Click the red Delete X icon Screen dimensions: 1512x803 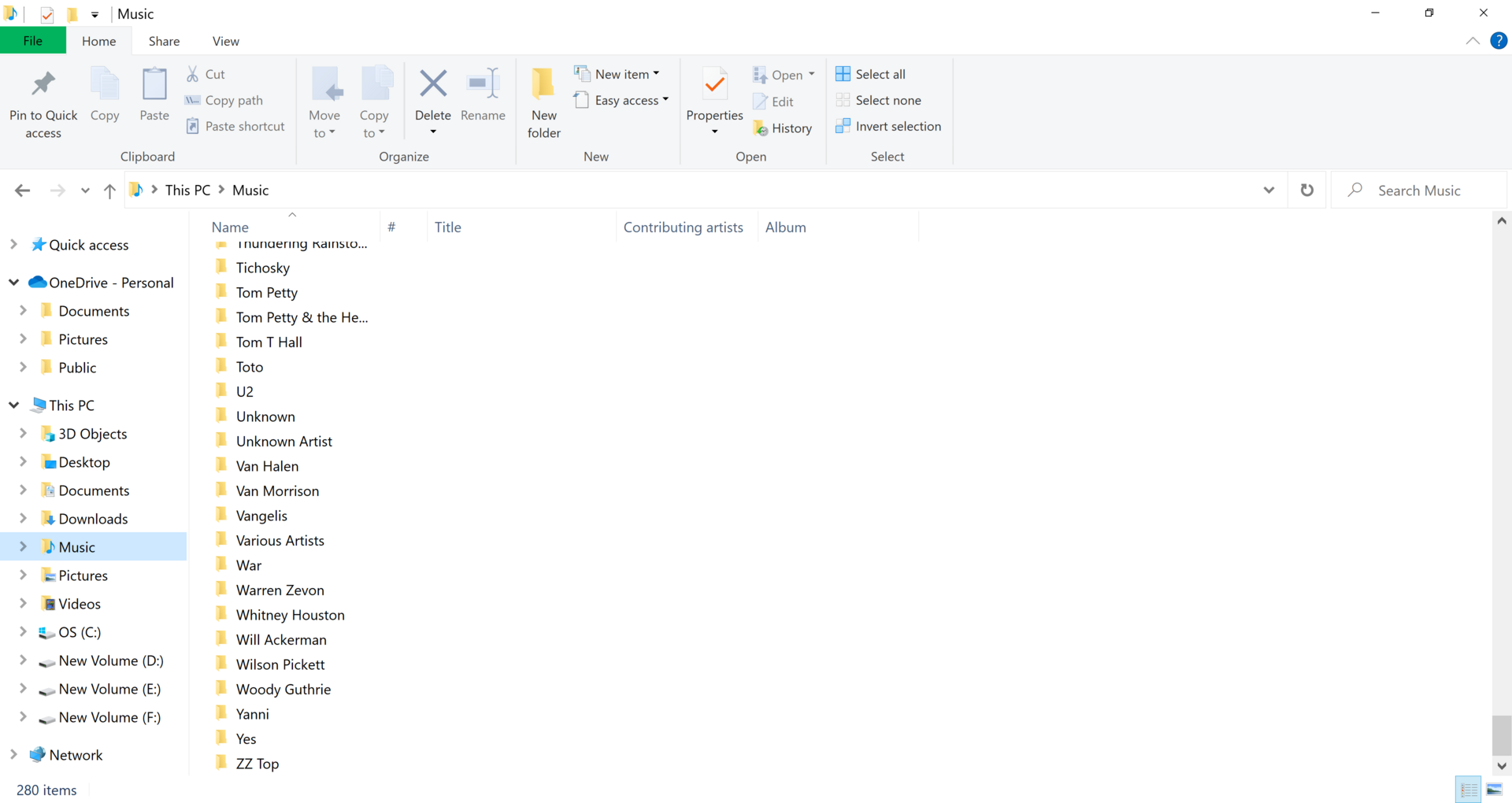point(433,83)
